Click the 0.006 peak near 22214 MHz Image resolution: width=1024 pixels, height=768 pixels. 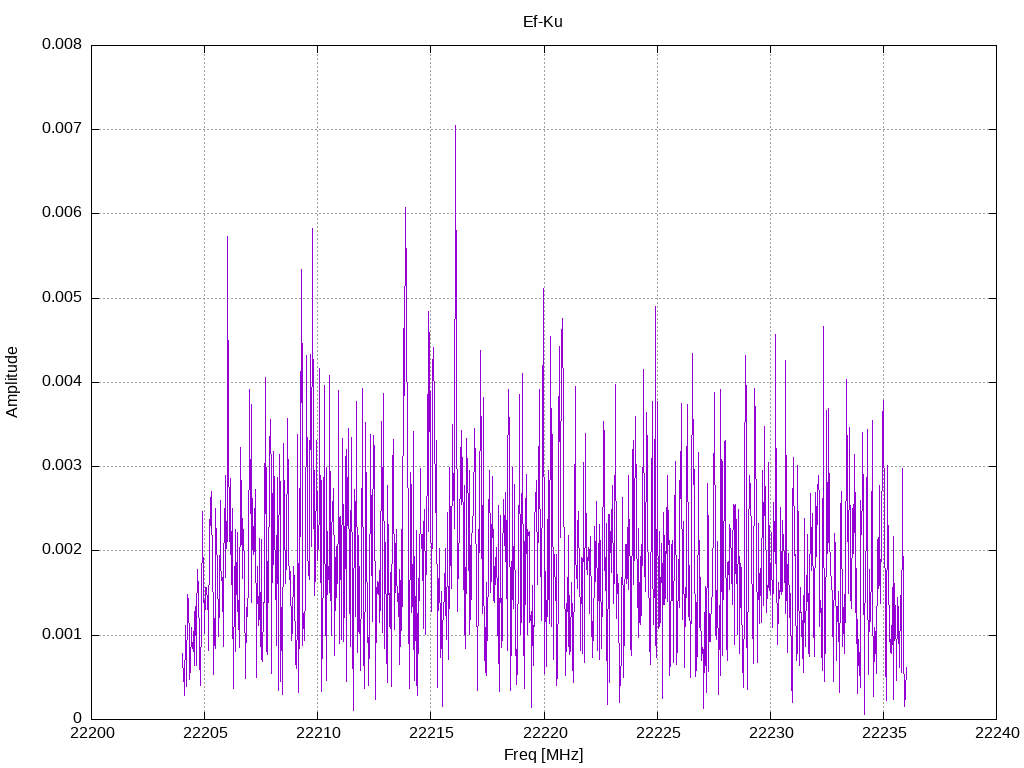pyautogui.click(x=405, y=210)
